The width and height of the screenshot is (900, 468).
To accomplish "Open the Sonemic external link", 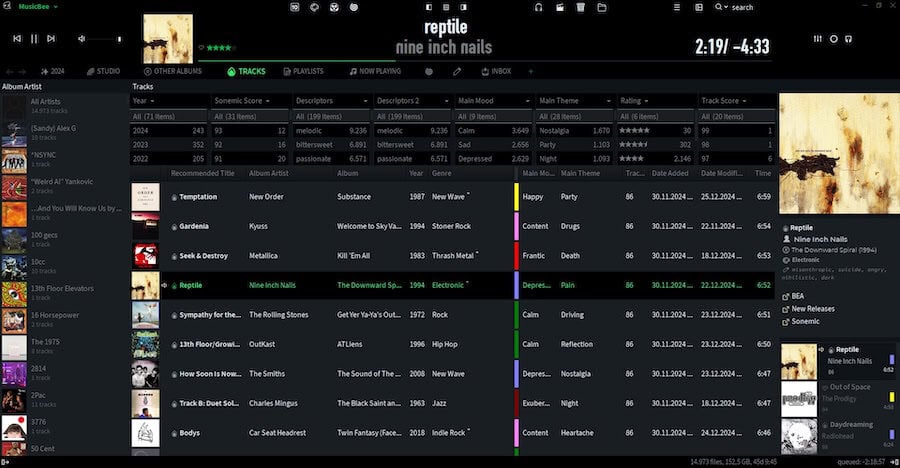I will pyautogui.click(x=801, y=322).
